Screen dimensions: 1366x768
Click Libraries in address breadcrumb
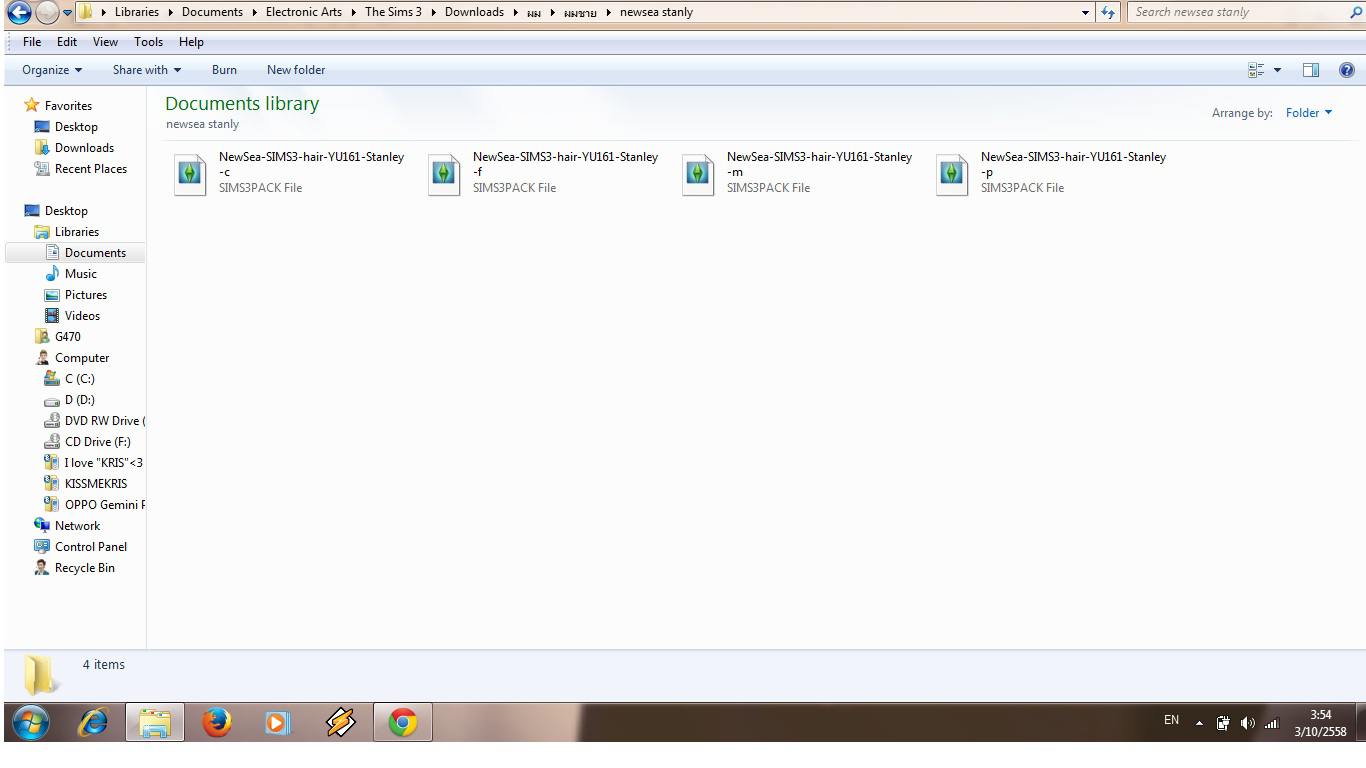point(136,12)
